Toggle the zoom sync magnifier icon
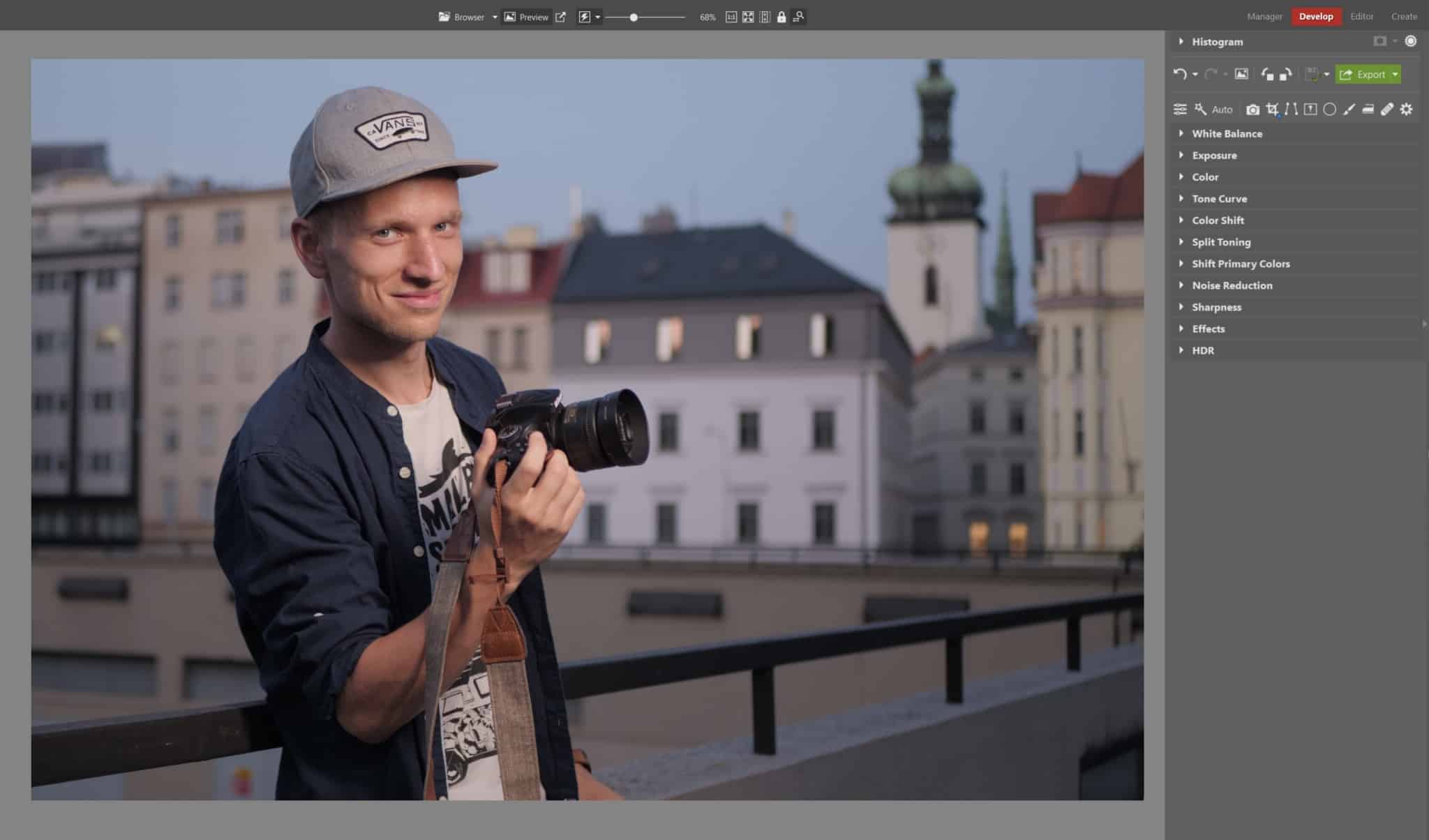The image size is (1429, 840). click(x=799, y=17)
